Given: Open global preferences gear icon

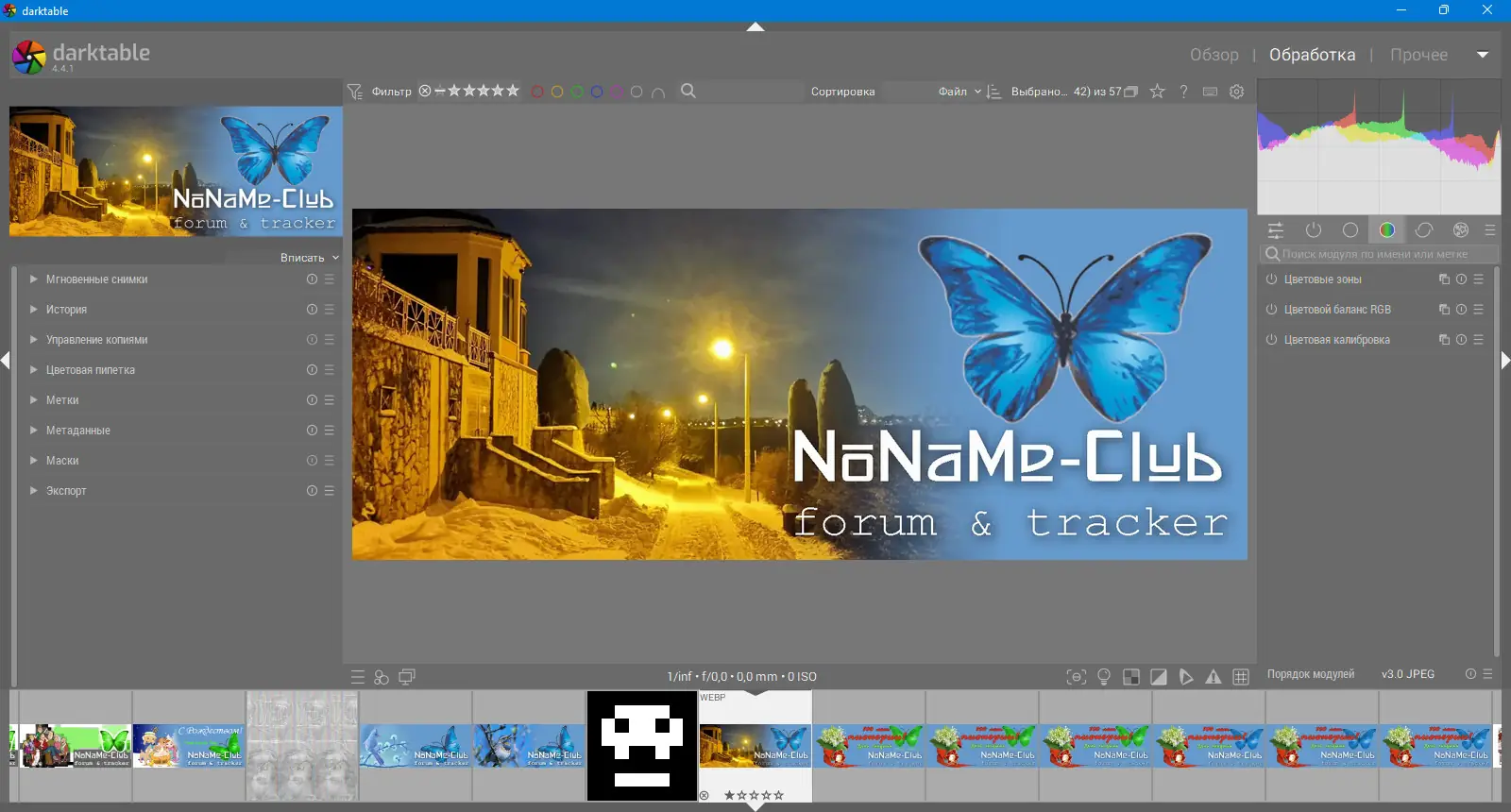Looking at the screenshot, I should 1237,92.
